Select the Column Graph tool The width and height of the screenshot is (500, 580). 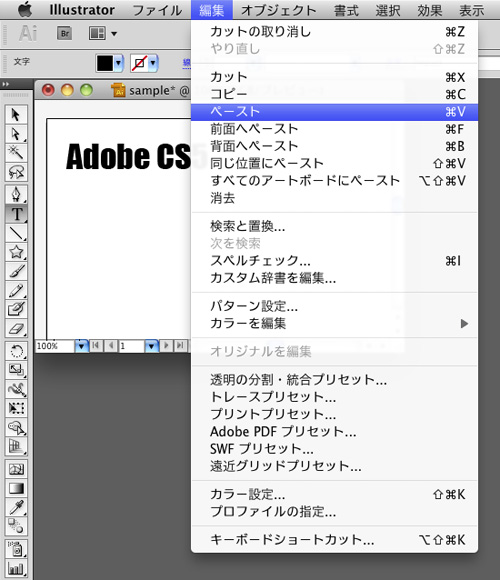pyautogui.click(x=16, y=568)
